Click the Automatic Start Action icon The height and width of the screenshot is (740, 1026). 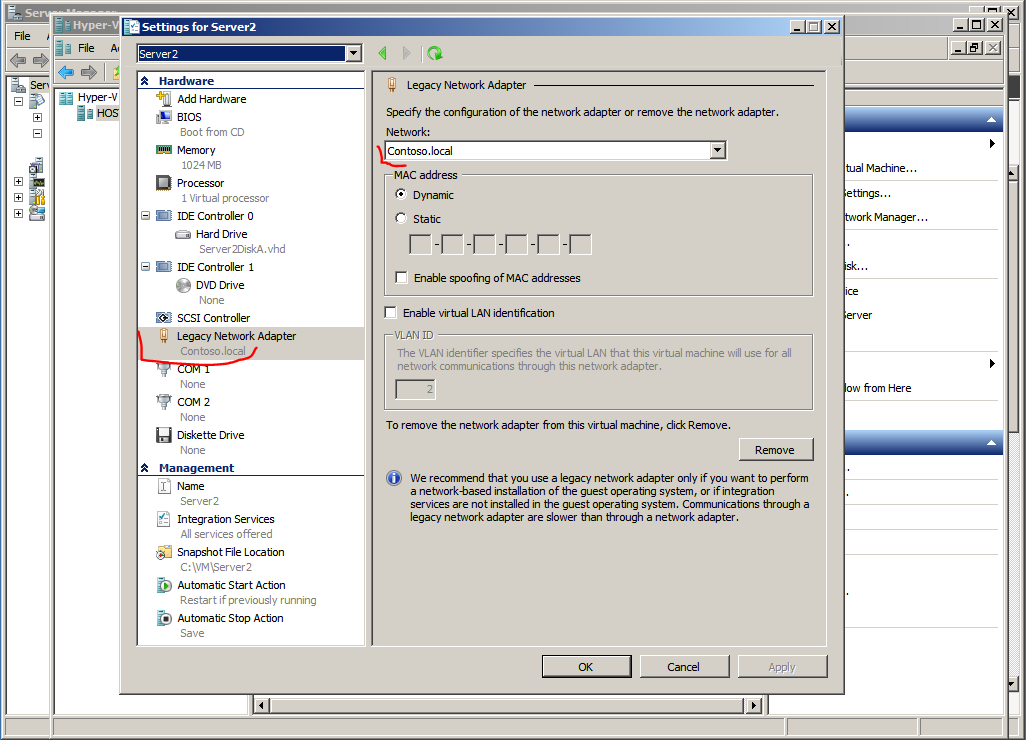[x=164, y=585]
